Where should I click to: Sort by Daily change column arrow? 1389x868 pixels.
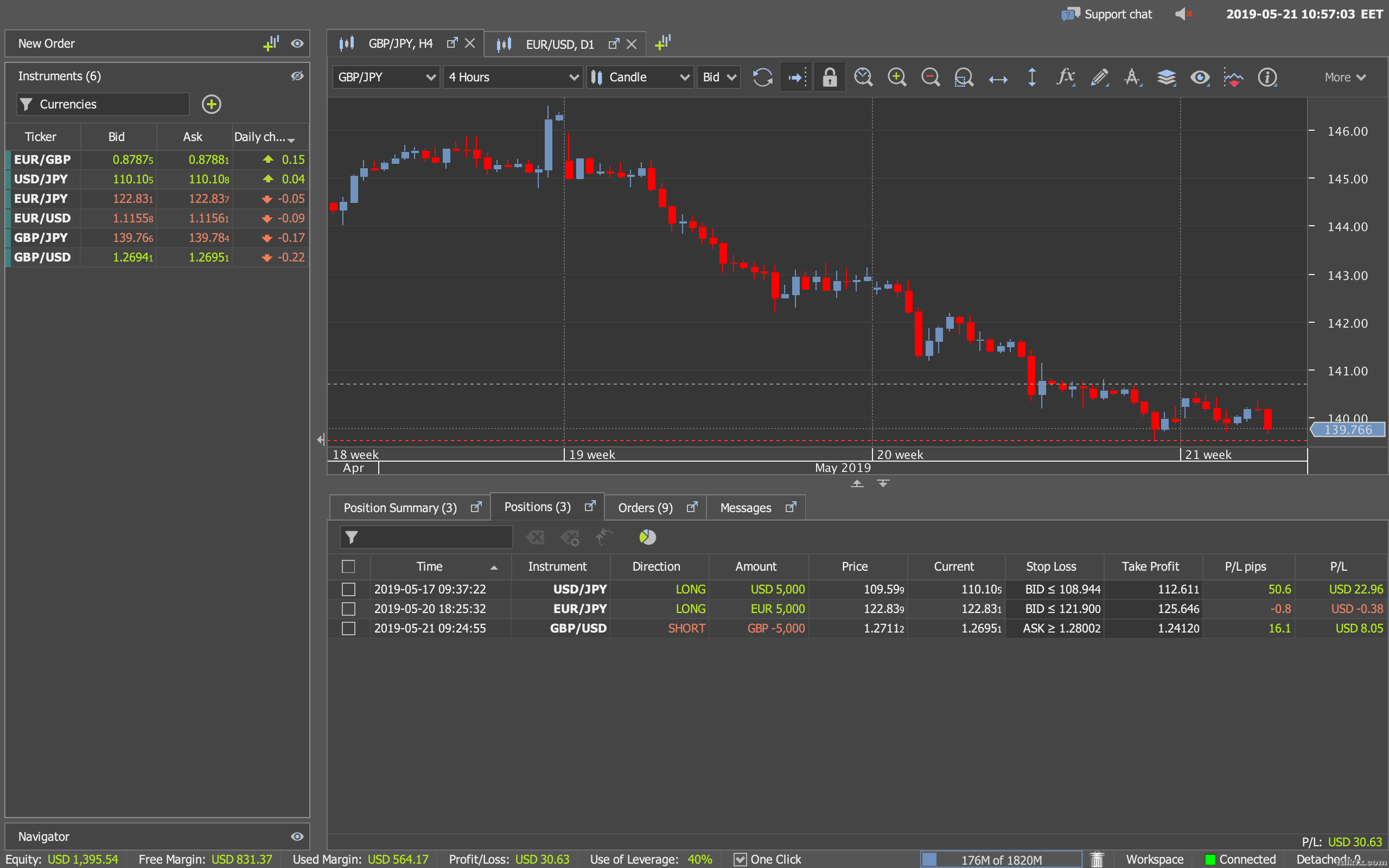[291, 139]
